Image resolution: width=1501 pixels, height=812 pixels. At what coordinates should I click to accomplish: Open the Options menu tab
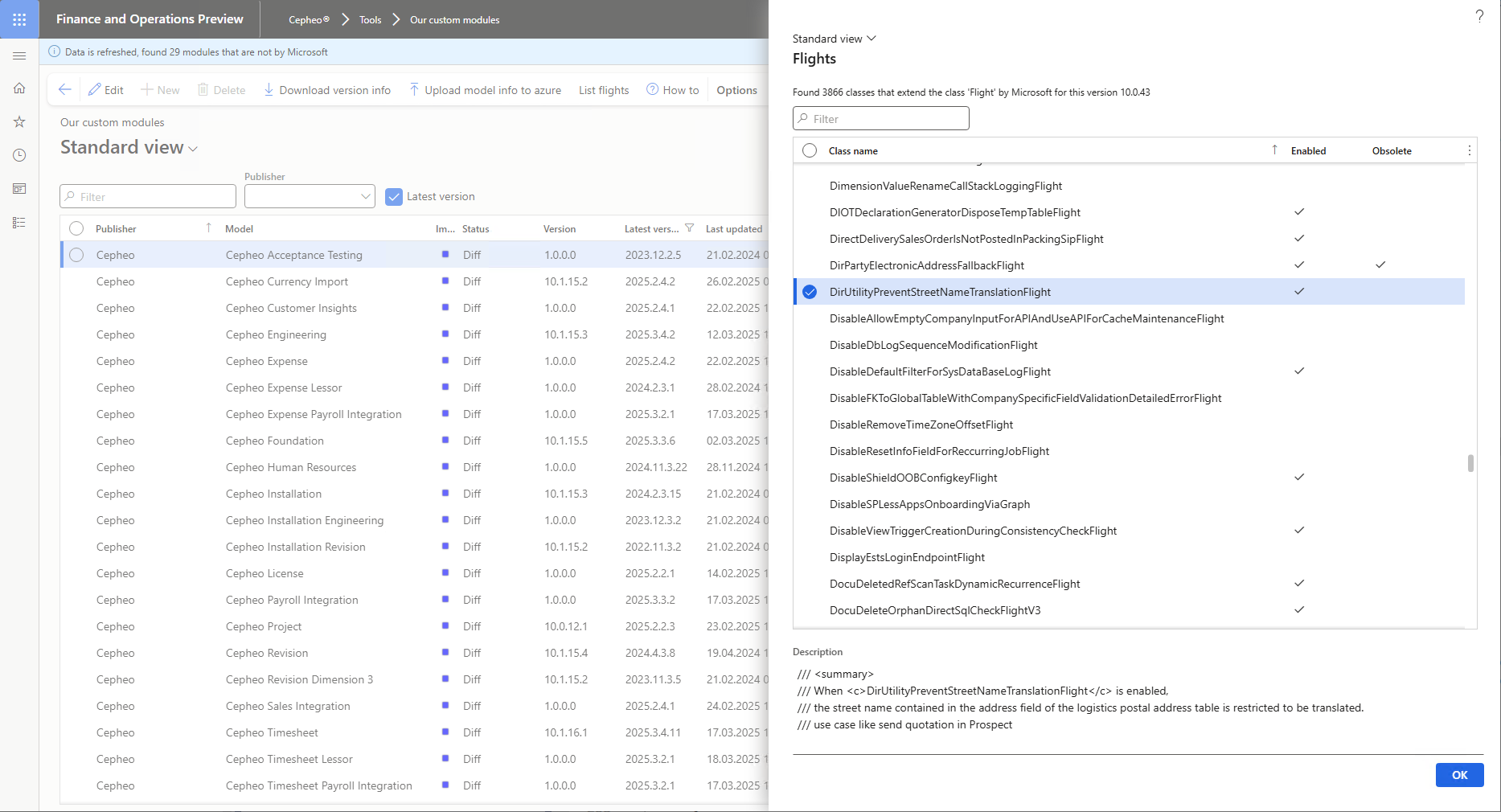pyautogui.click(x=736, y=90)
